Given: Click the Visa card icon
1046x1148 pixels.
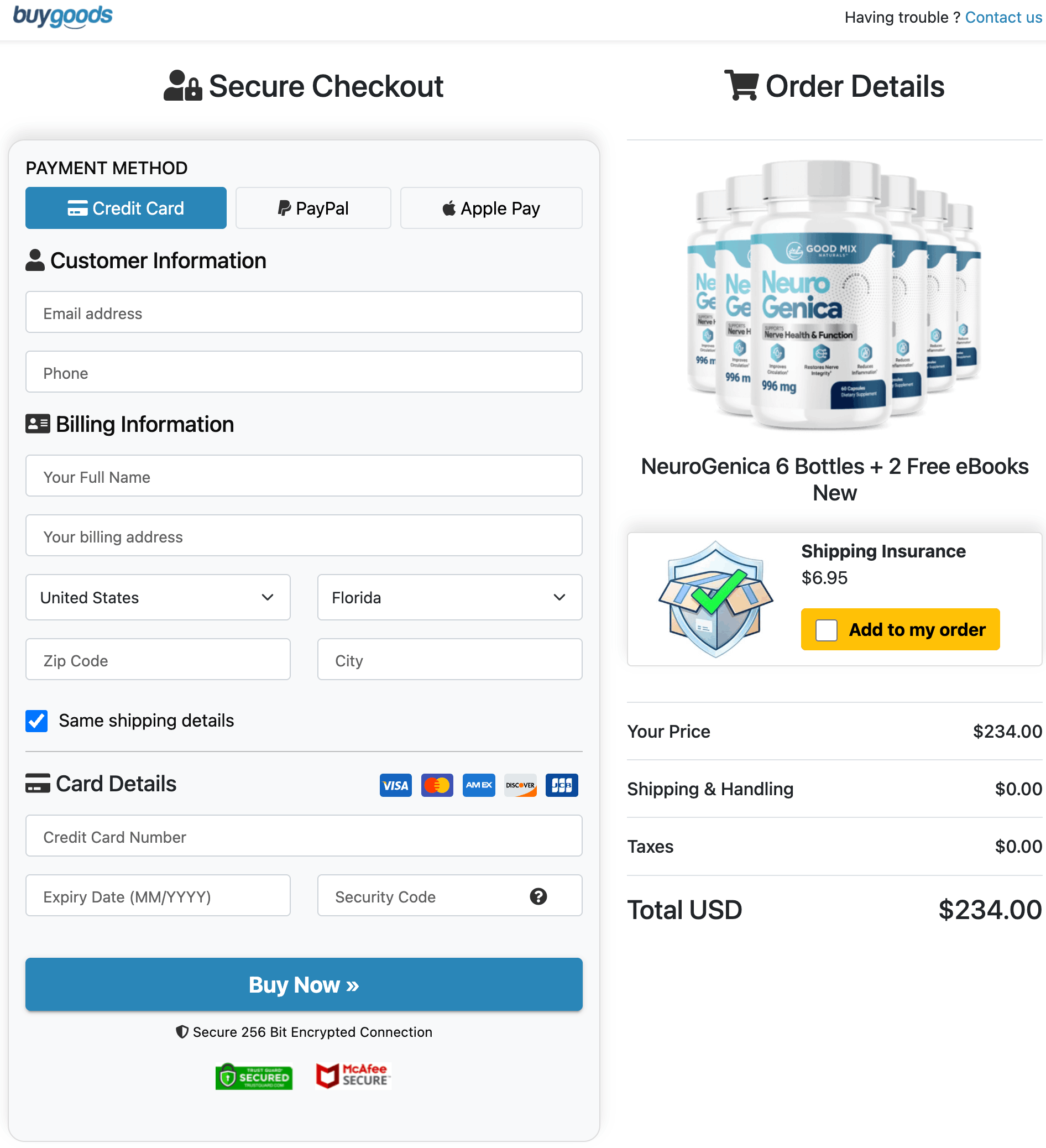Looking at the screenshot, I should coord(396,785).
